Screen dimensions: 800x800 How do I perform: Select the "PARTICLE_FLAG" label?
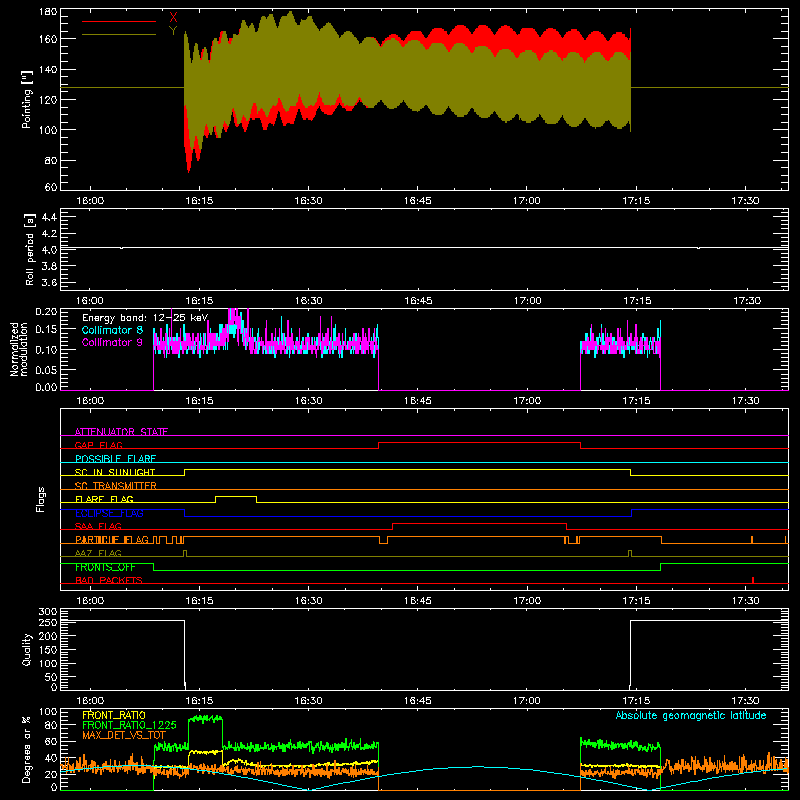(112, 540)
